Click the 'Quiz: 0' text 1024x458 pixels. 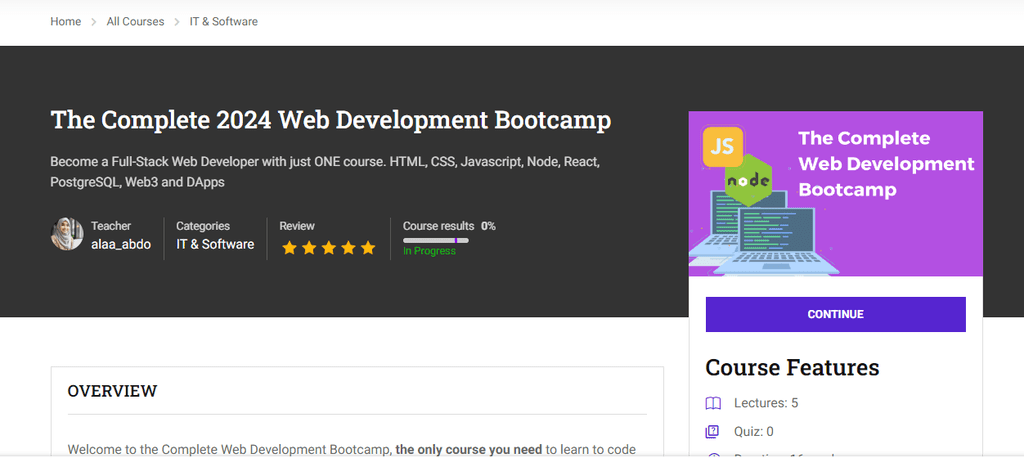click(754, 432)
